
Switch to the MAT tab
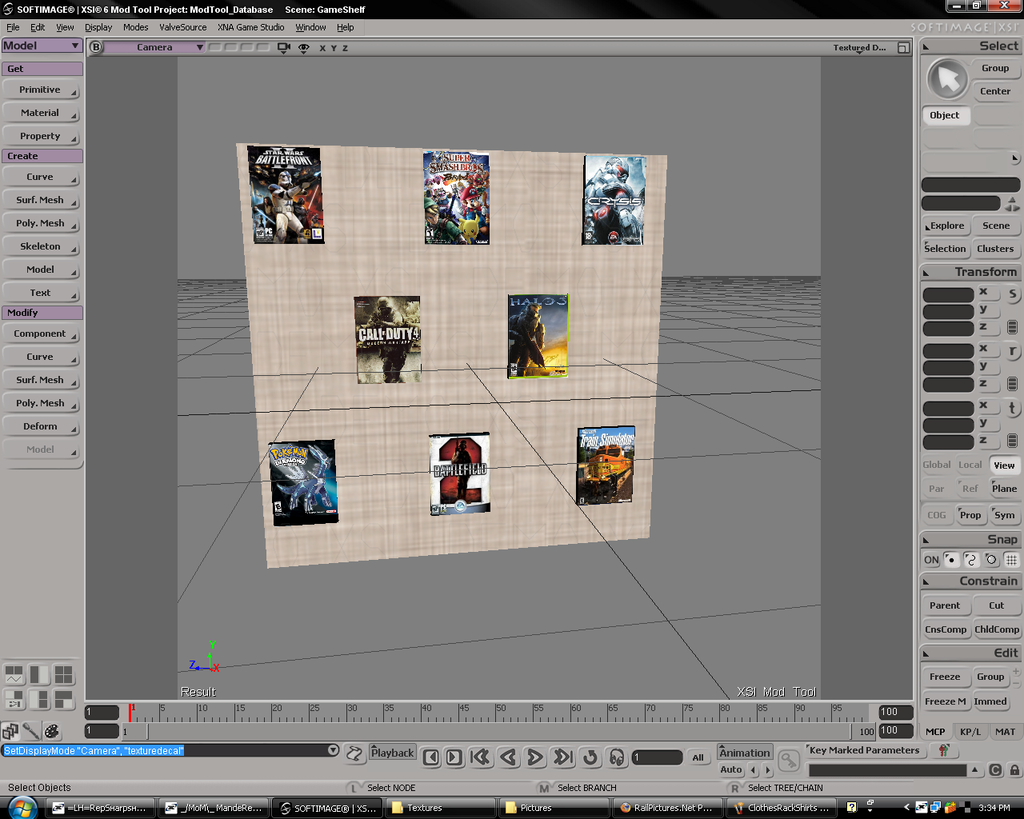tap(1005, 731)
